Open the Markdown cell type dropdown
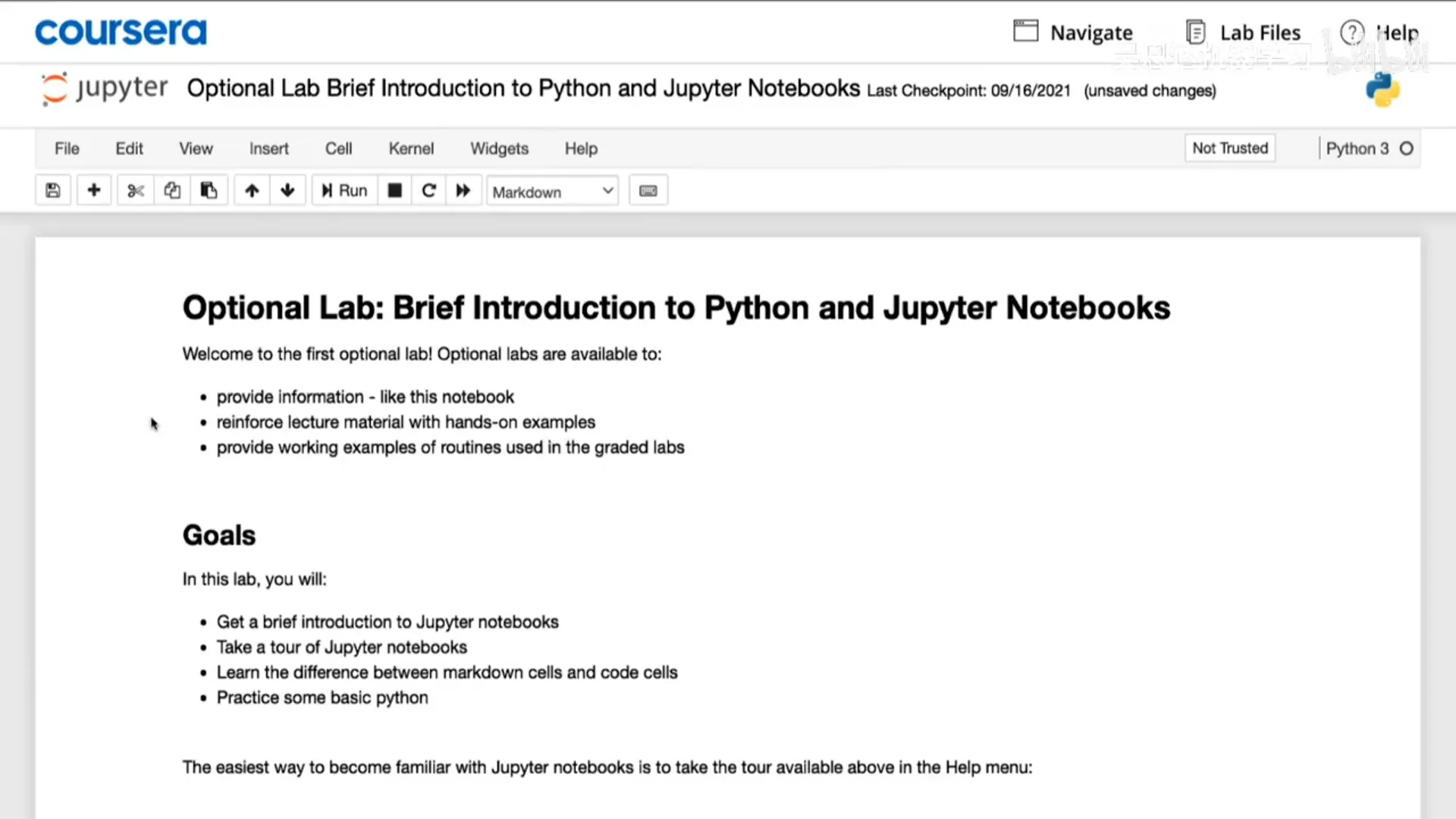This screenshot has height=819, width=1456. [x=552, y=191]
